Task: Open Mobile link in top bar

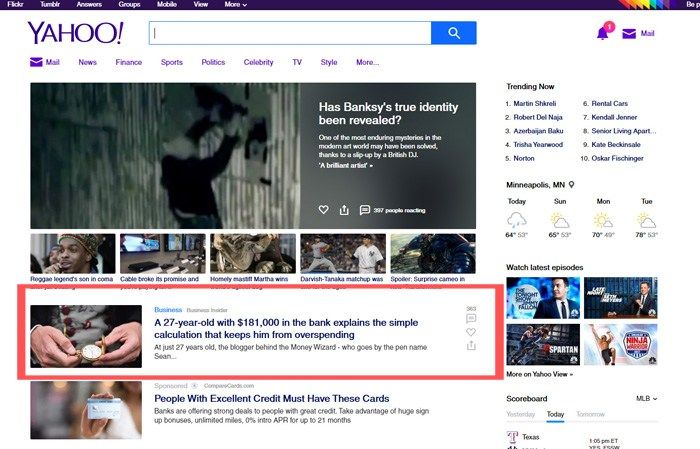Action: point(167,4)
